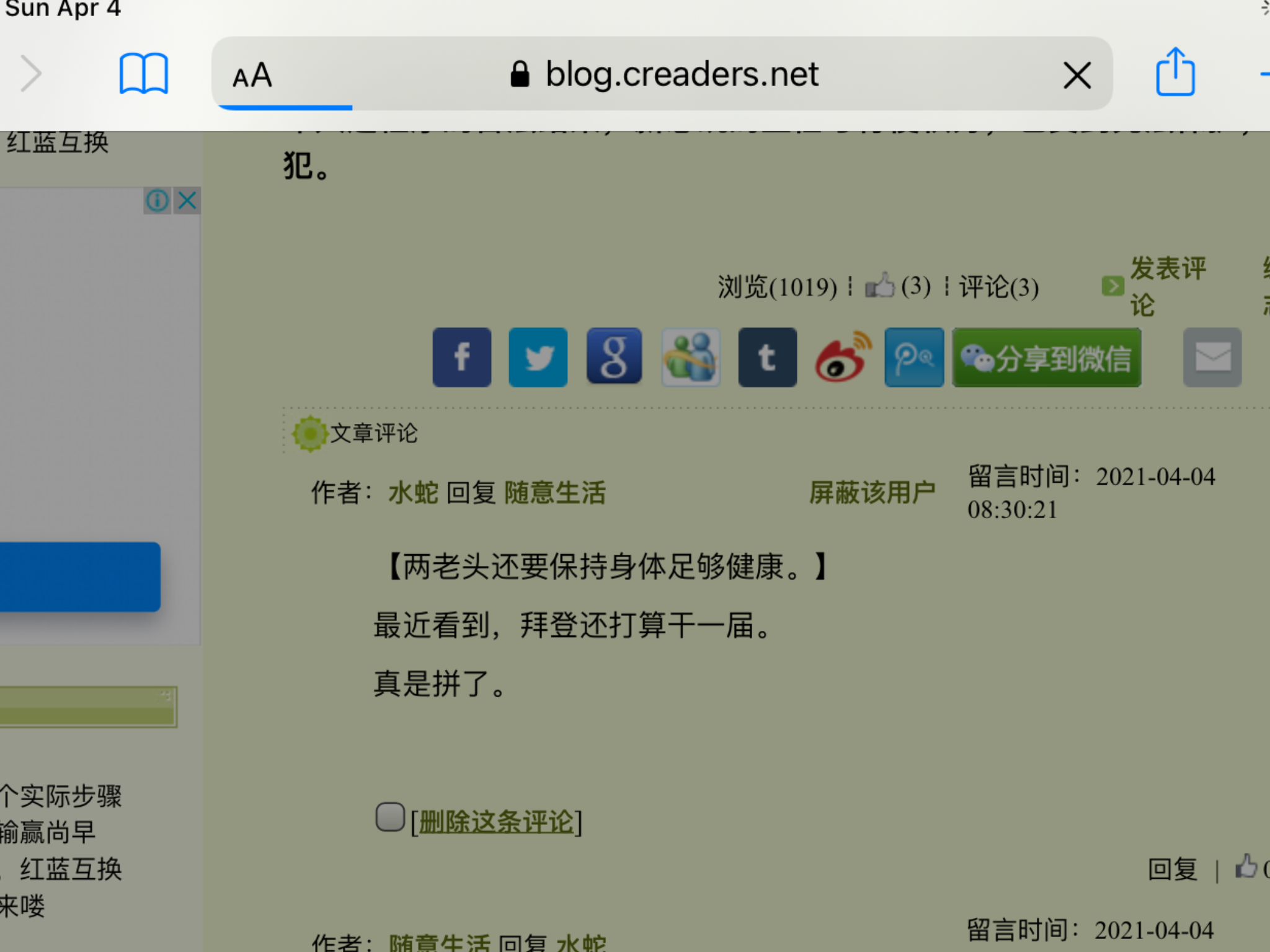
Task: Click 屏蔽该用户 link
Action: pos(872,493)
